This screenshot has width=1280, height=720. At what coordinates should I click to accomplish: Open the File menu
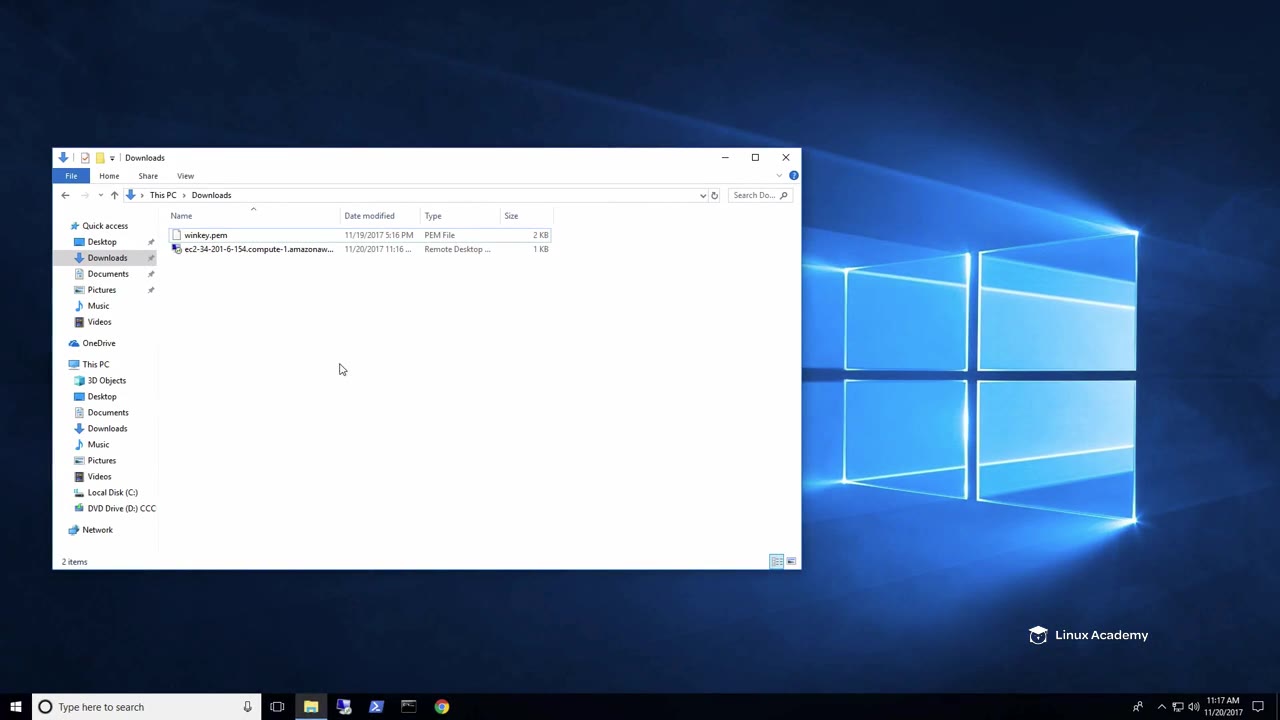pos(71,176)
